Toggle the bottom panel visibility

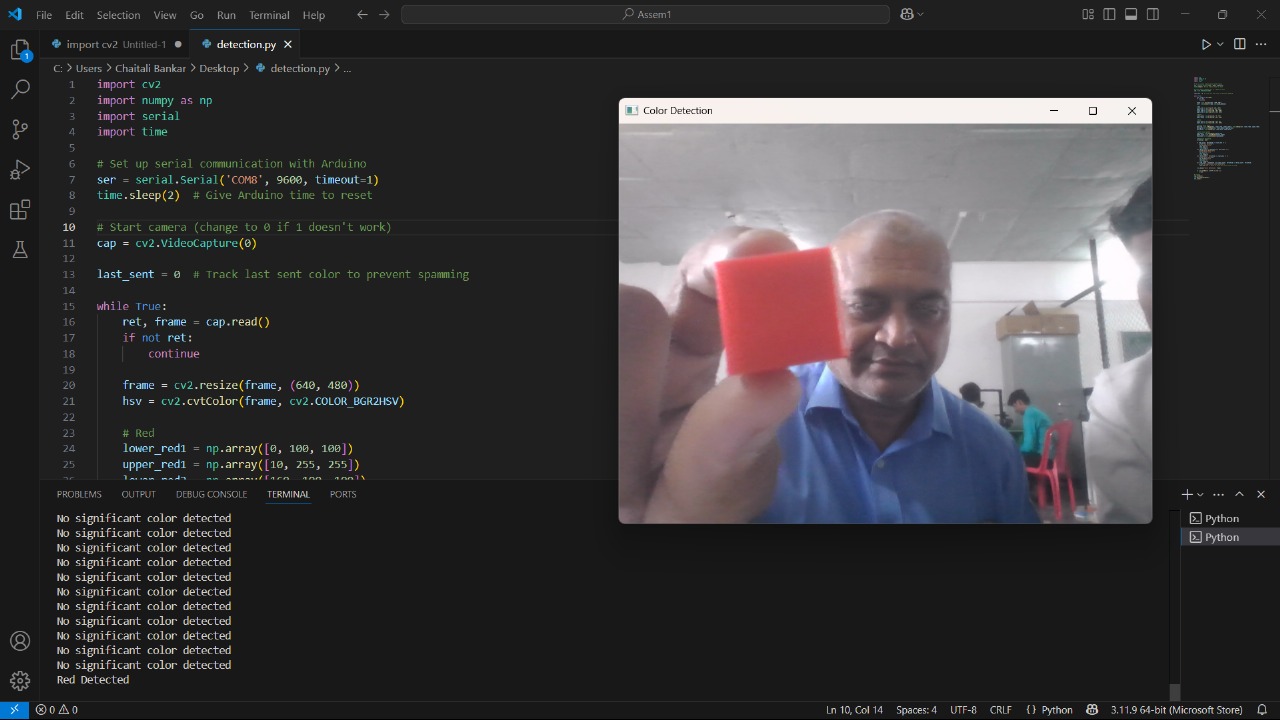[1131, 14]
